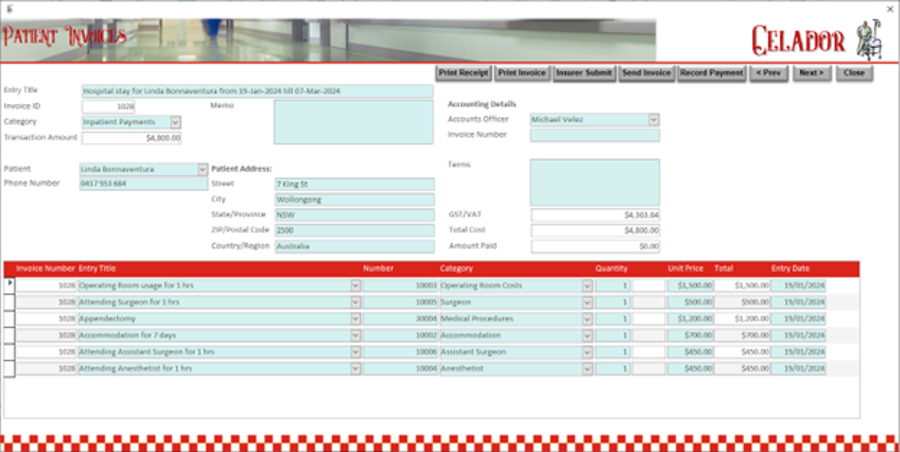Viewport: 900px width, 452px height.
Task: Select record selector for Operating Room usage row
Action: point(9,285)
